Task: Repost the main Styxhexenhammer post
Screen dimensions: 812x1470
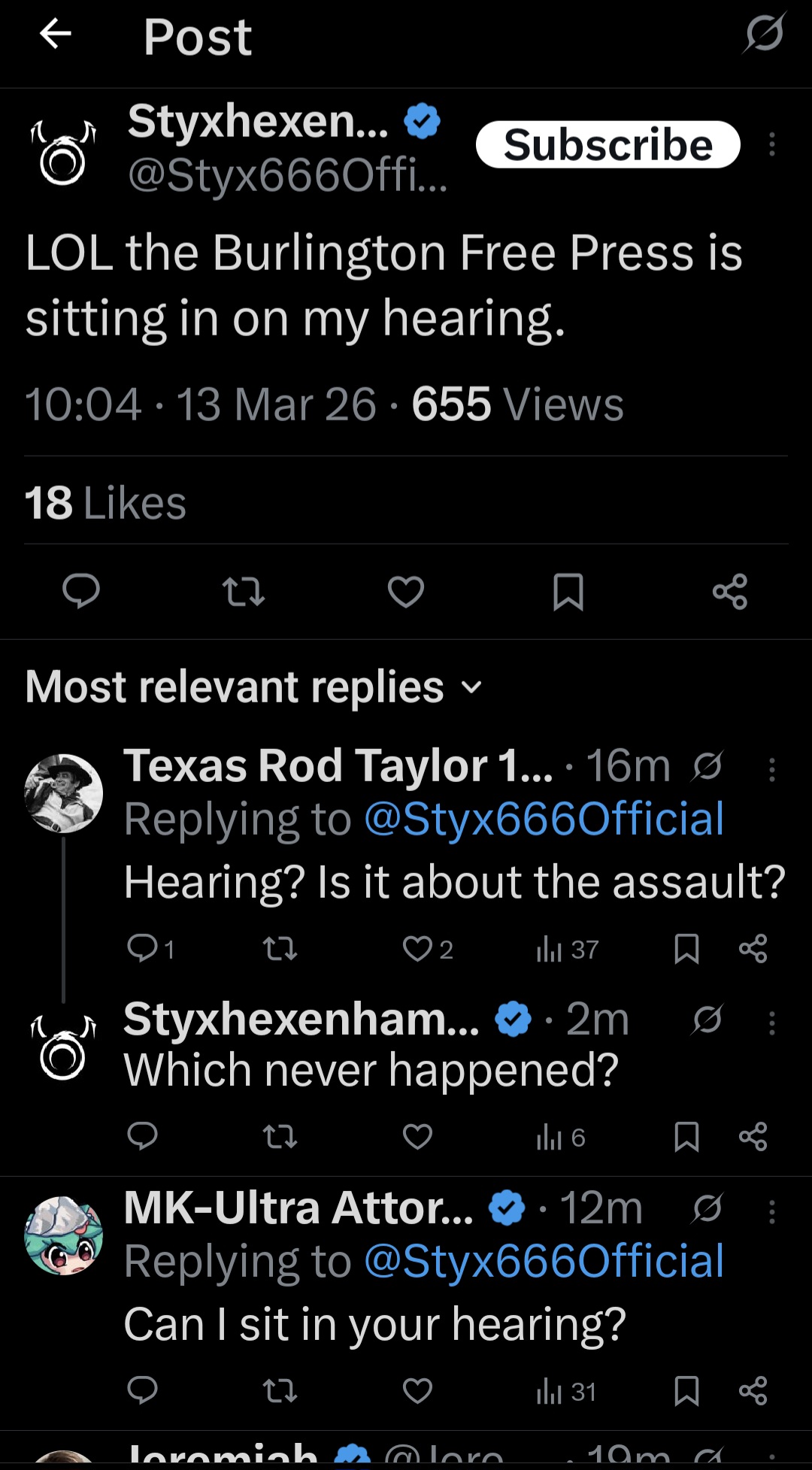Action: point(244,592)
